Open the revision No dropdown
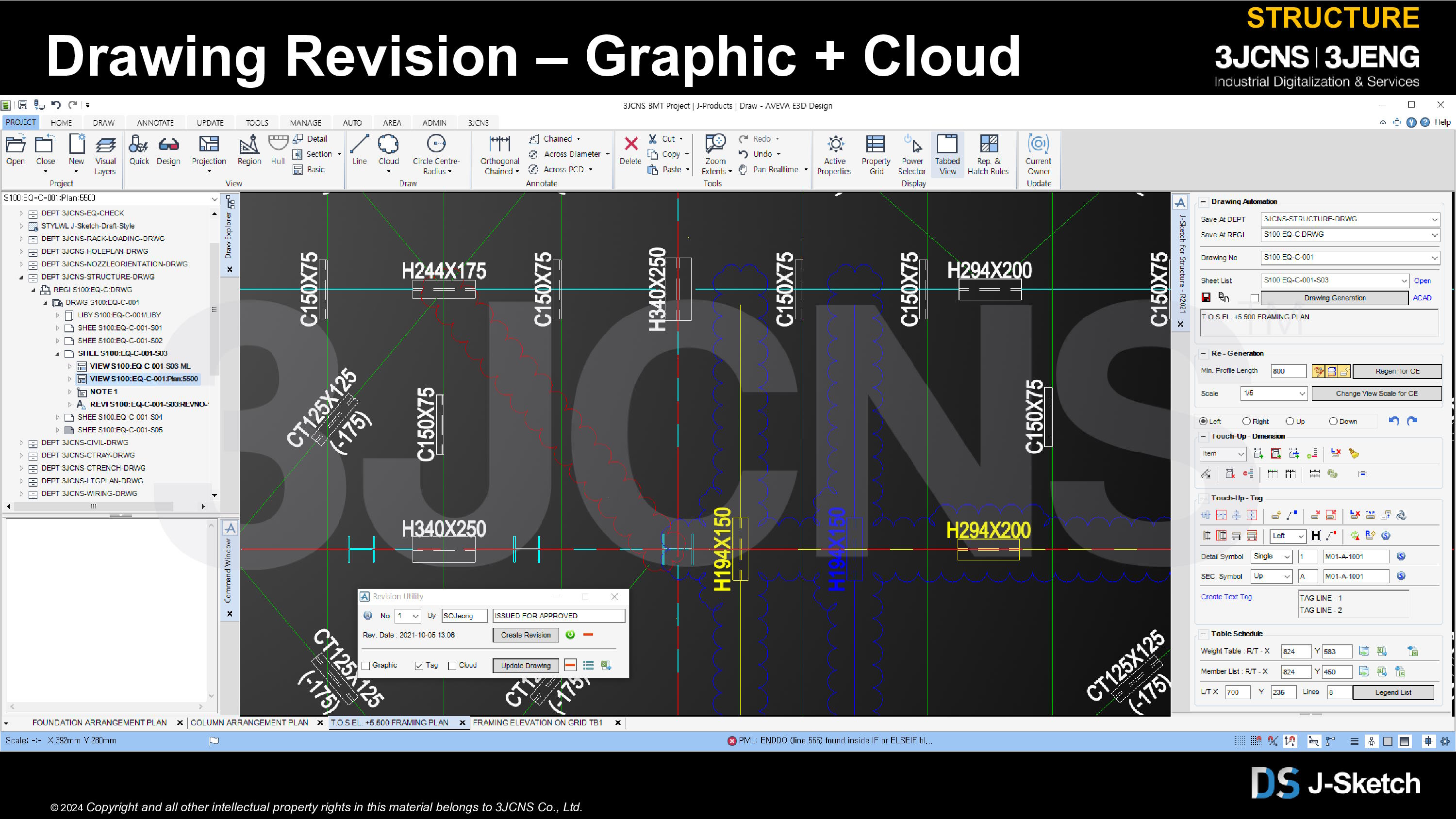The width and height of the screenshot is (1456, 819). (415, 616)
